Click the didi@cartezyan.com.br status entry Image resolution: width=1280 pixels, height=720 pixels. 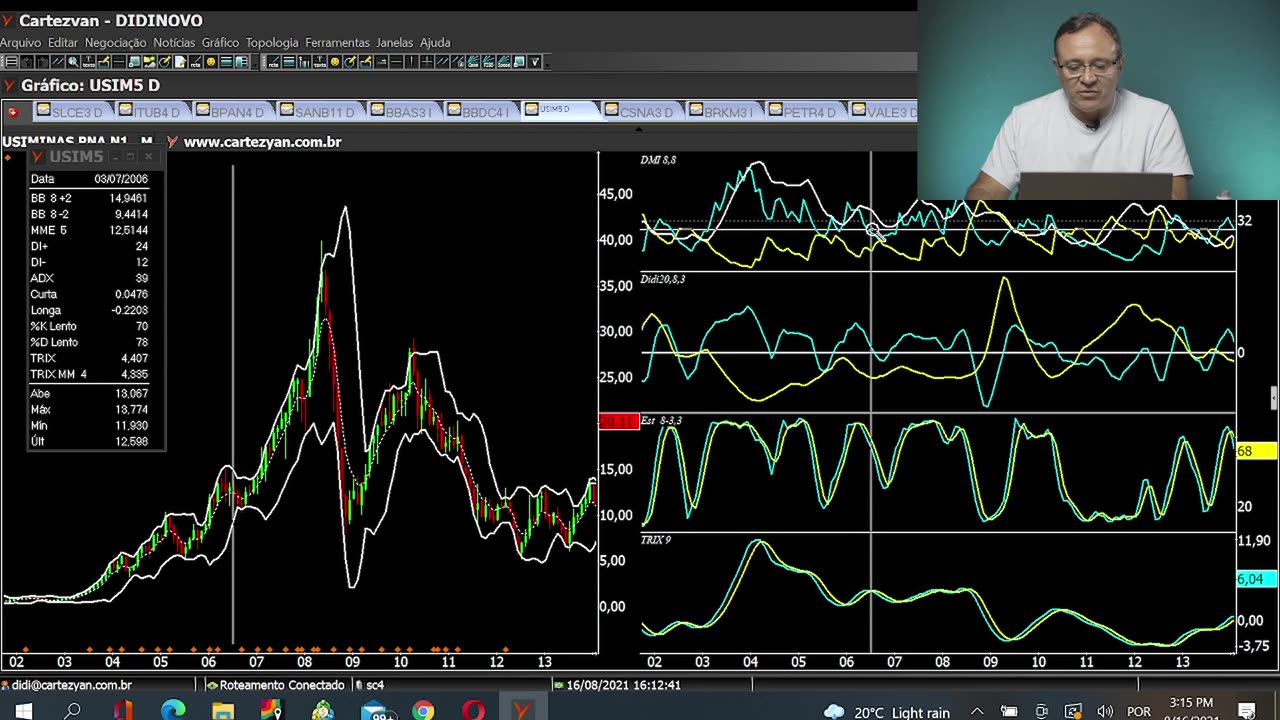(x=67, y=685)
